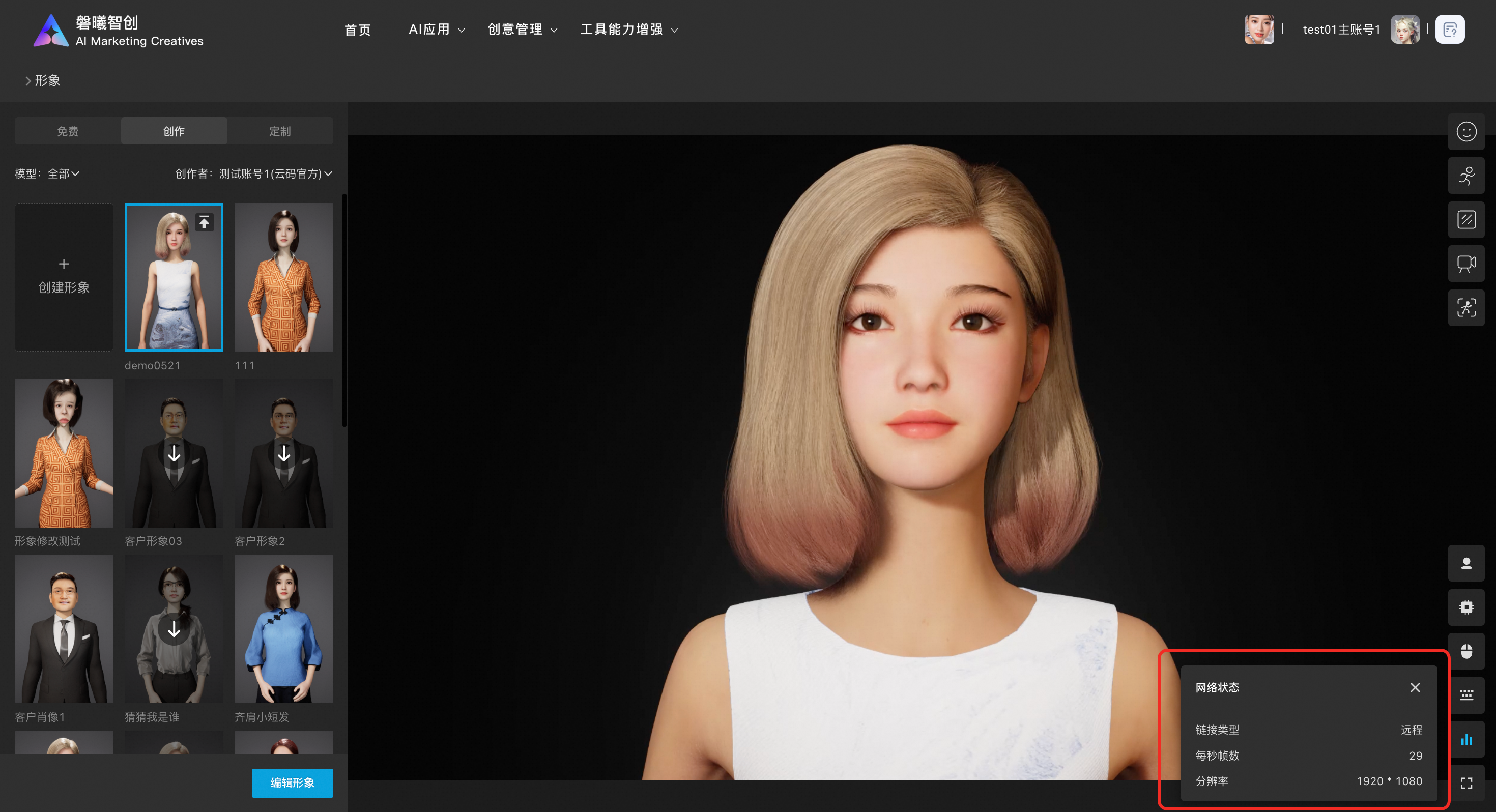Download the 客户形象03 avatar
The width and height of the screenshot is (1496, 812).
click(174, 453)
